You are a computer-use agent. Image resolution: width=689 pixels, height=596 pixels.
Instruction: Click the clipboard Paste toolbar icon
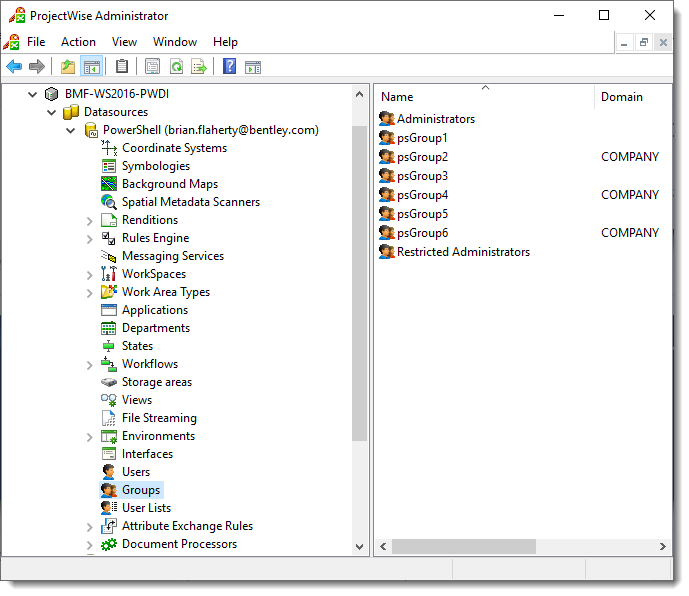(x=122, y=67)
